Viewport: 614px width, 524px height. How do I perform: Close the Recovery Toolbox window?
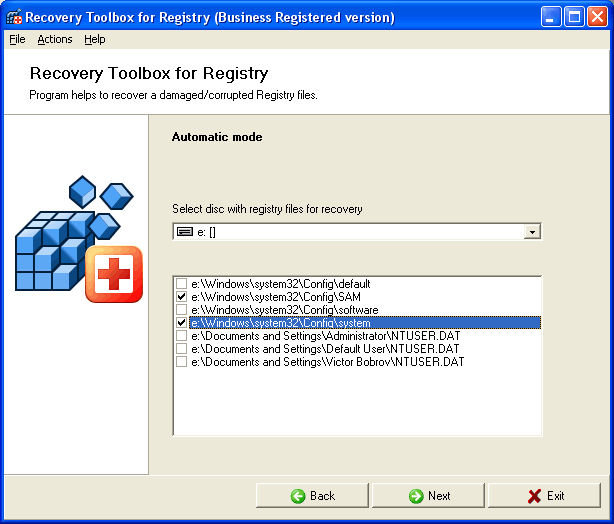[597, 17]
